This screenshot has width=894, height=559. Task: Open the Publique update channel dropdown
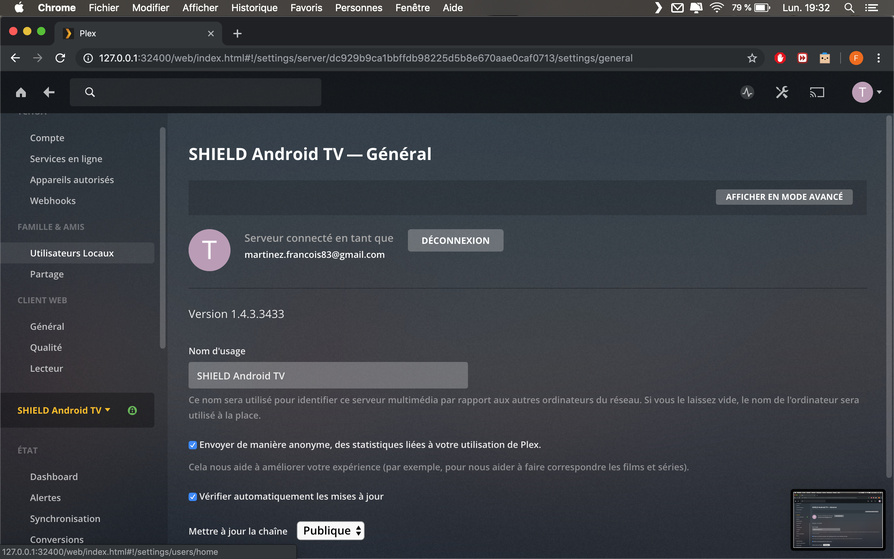pyautogui.click(x=331, y=530)
